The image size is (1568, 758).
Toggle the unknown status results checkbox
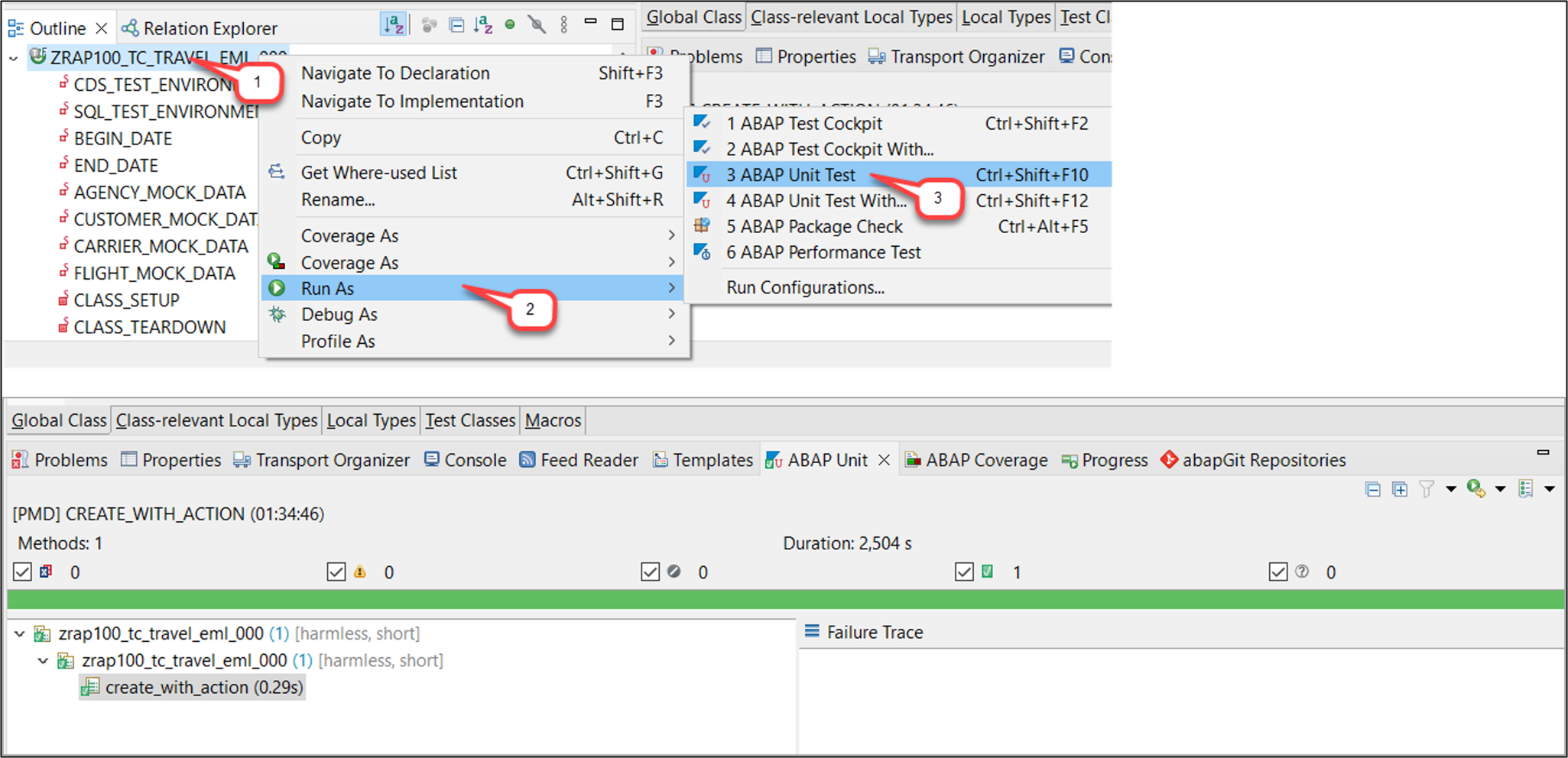pos(1278,572)
